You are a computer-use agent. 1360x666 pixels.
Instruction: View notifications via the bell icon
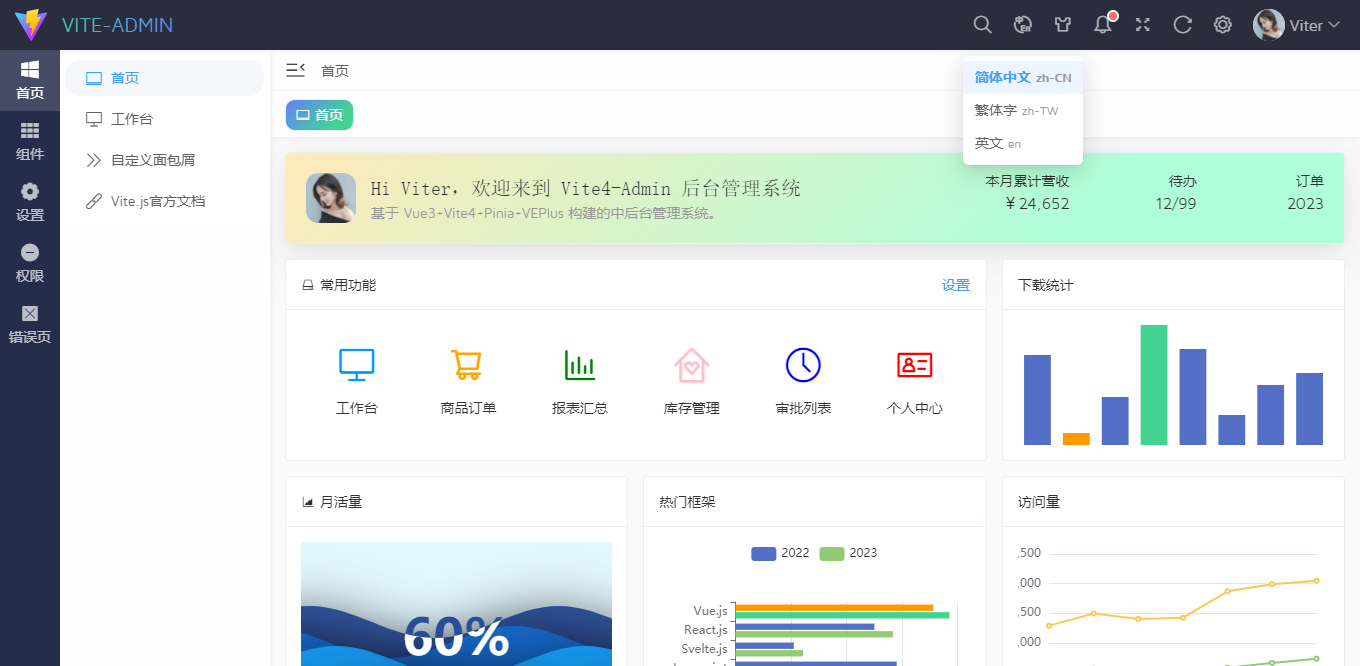[1101, 24]
